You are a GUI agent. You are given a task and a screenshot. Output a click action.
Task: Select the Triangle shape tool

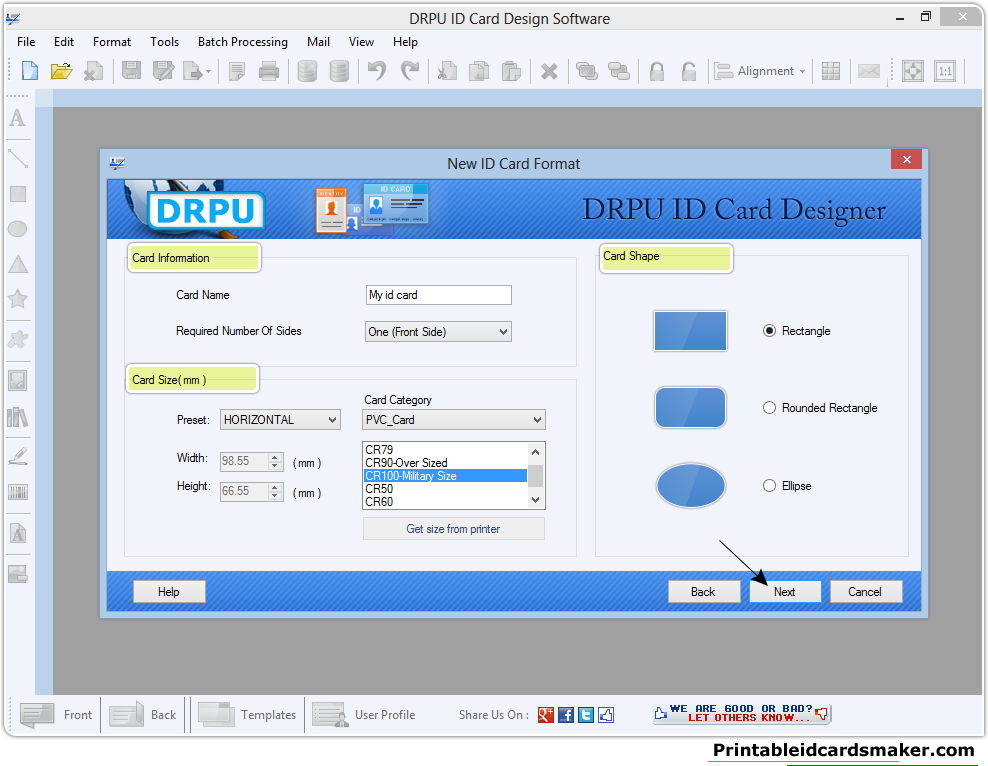(18, 264)
